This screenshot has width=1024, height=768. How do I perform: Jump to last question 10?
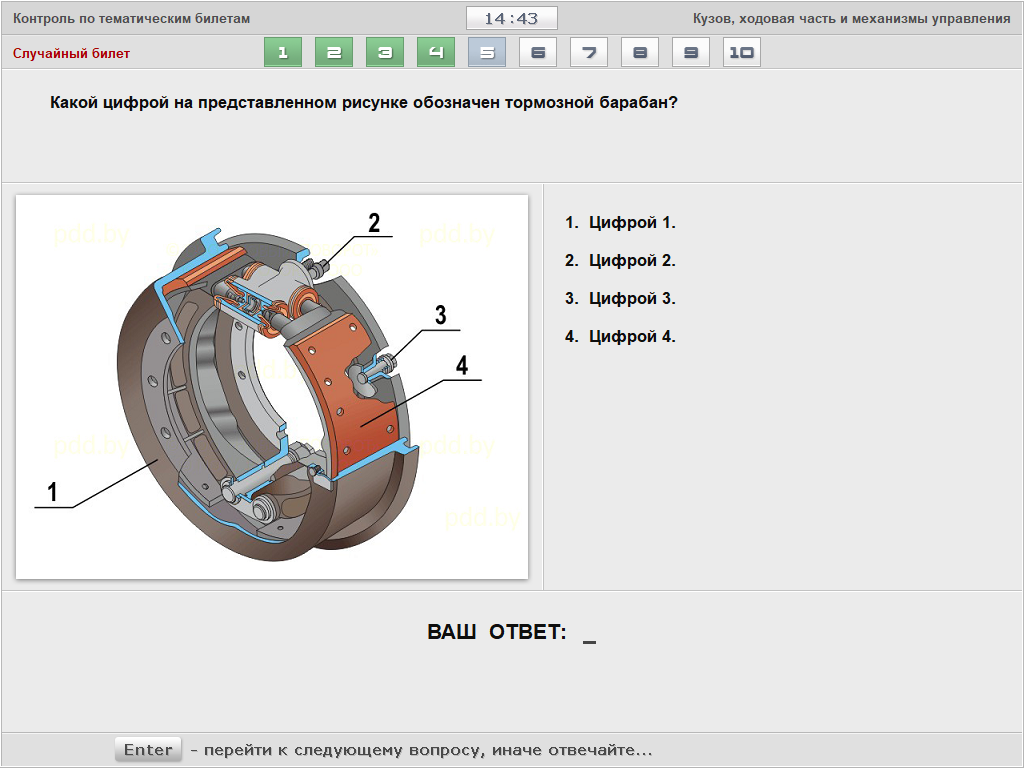click(741, 53)
